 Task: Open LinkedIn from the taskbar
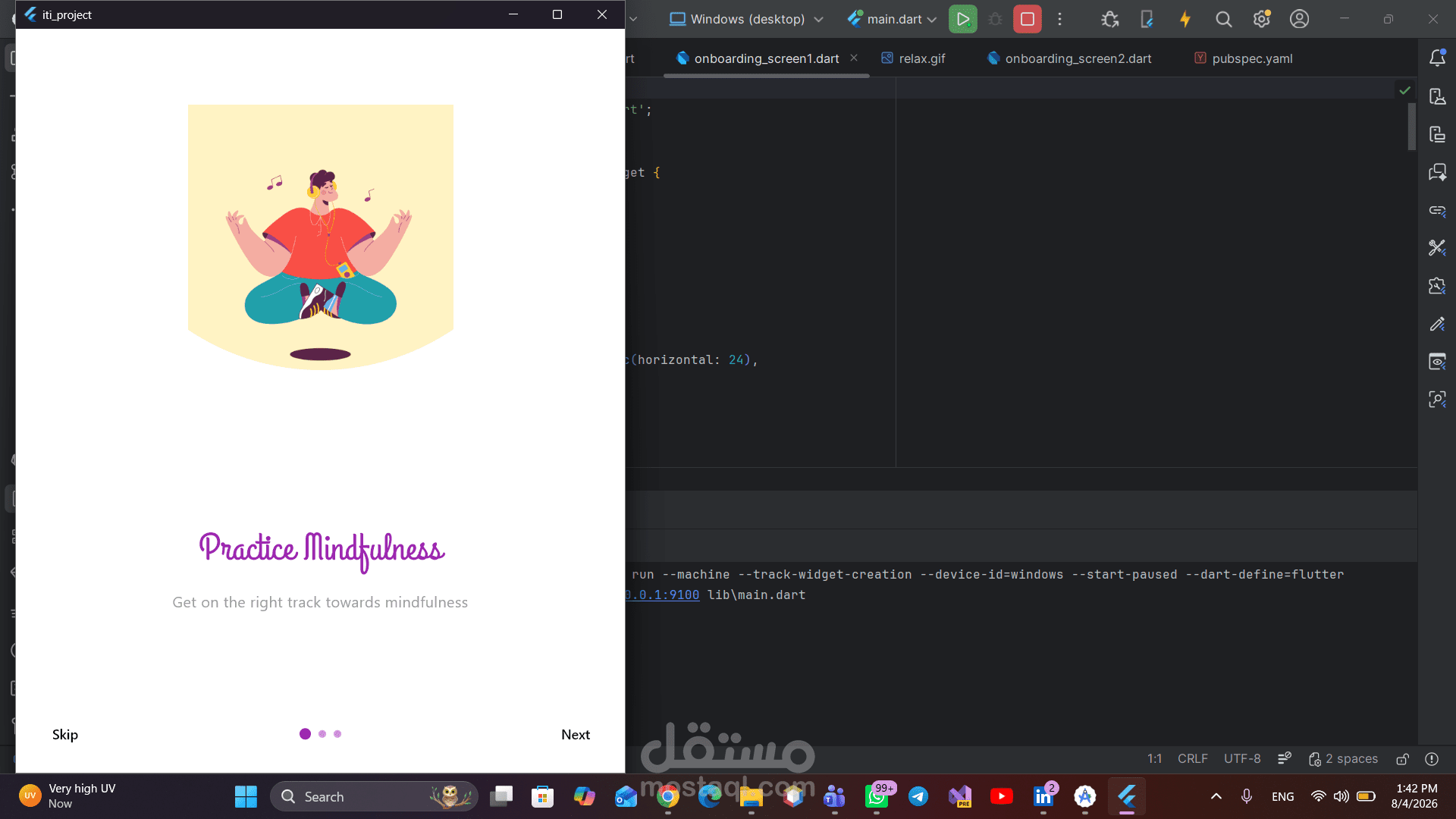(1043, 796)
